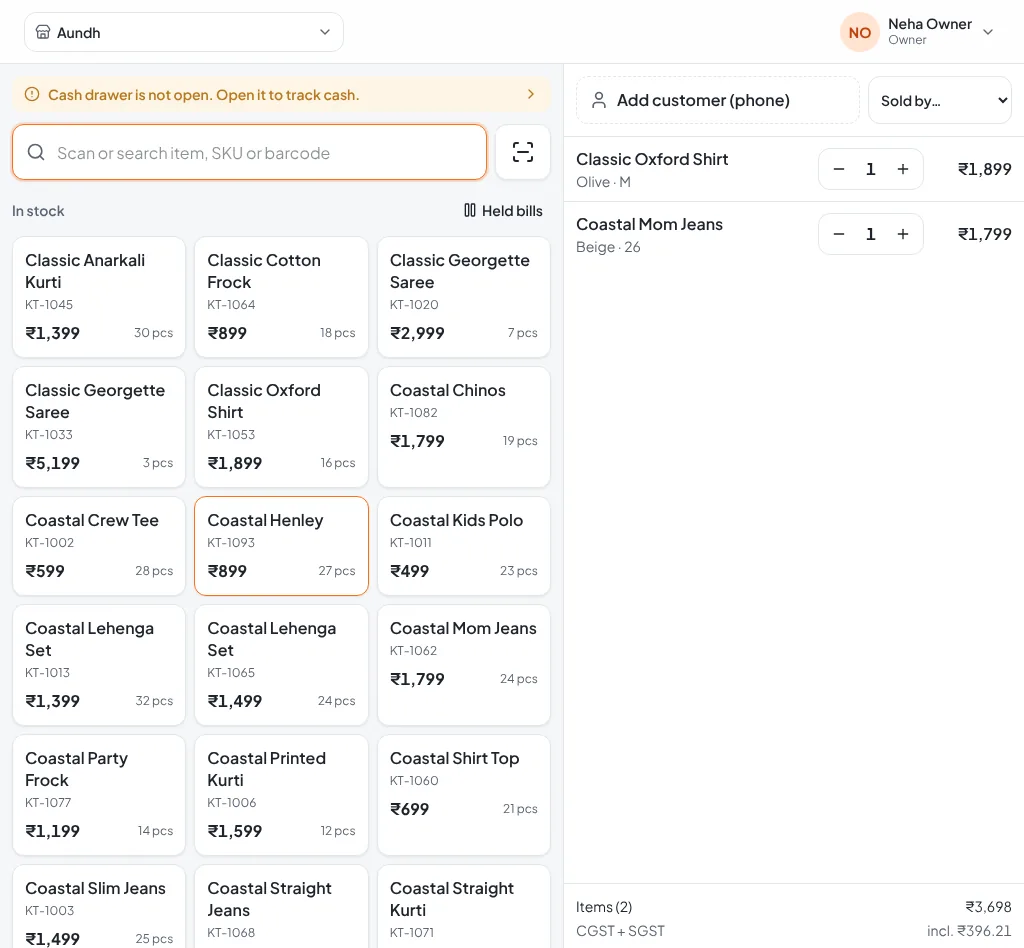The image size is (1024, 948).
Task: Click the barcode scanner icon button
Action: pyautogui.click(x=522, y=152)
